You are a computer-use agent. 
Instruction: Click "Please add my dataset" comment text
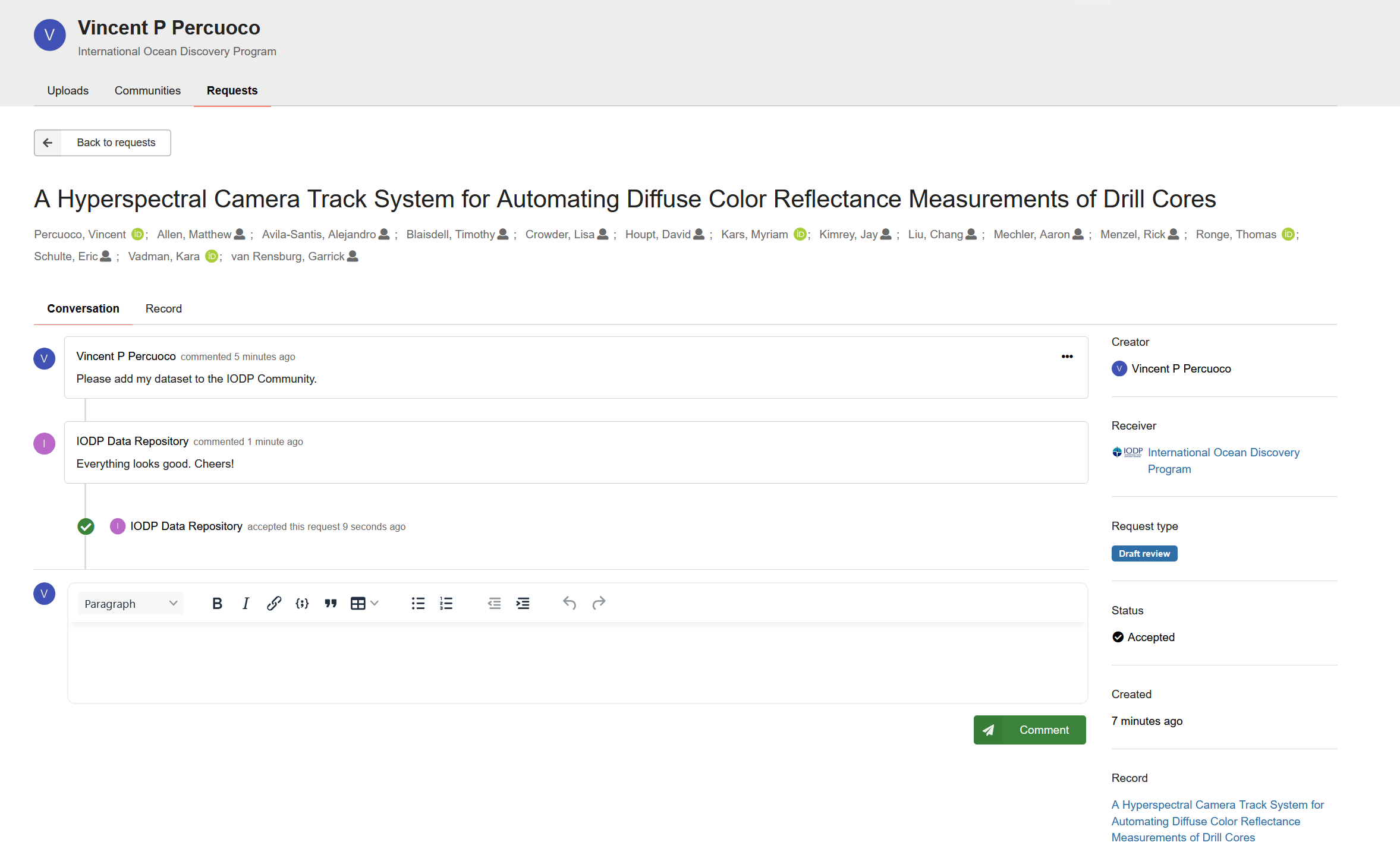click(196, 378)
